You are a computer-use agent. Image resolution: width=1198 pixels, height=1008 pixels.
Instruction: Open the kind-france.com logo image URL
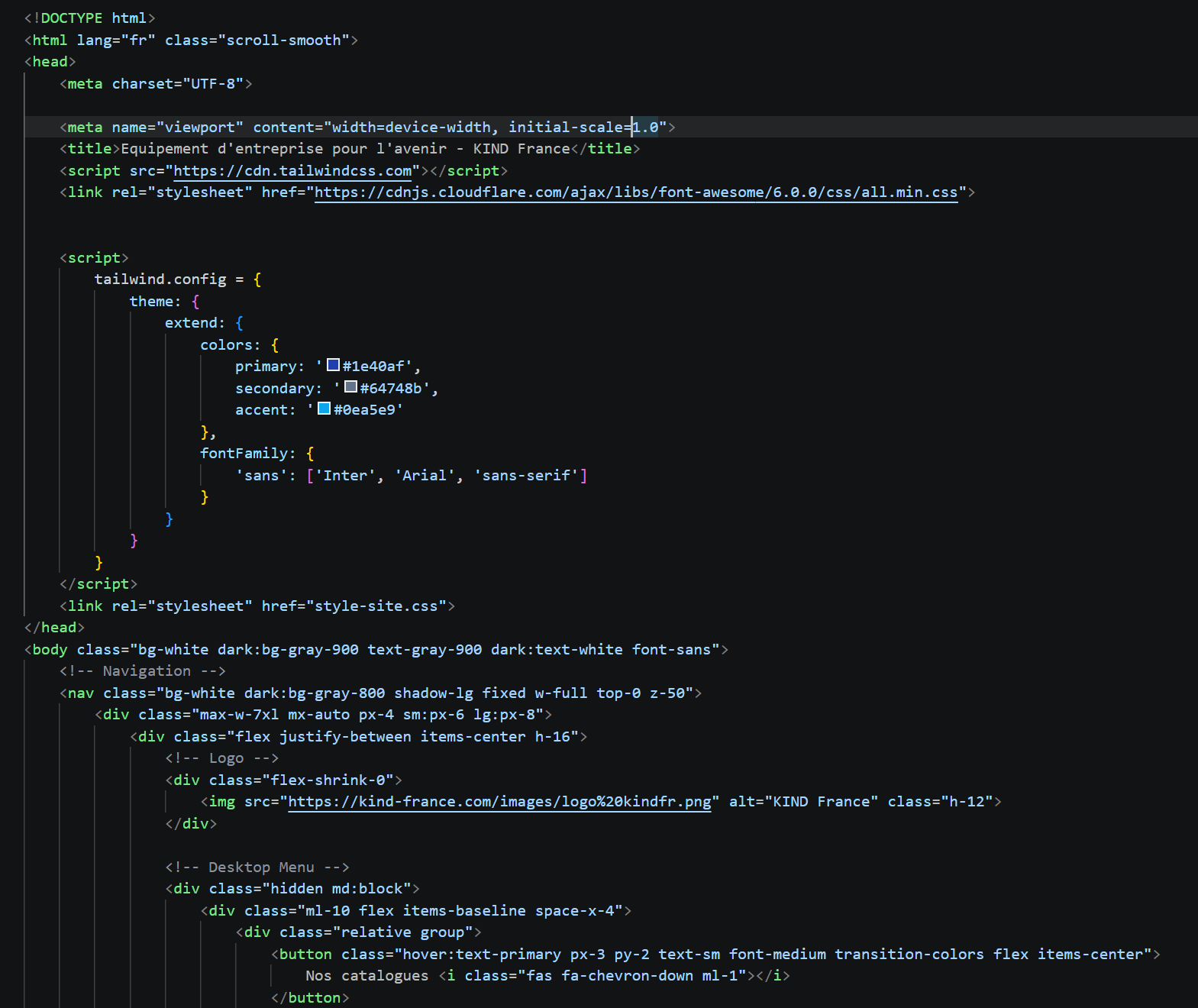(x=499, y=802)
